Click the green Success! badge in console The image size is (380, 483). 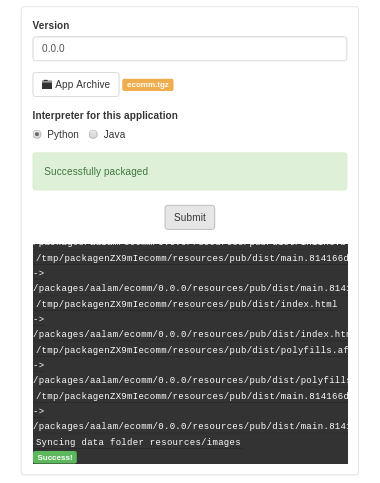pyautogui.click(x=55, y=457)
